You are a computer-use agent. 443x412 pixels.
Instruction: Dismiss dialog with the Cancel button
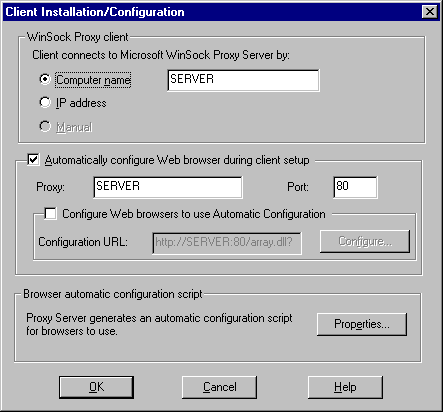(219, 387)
